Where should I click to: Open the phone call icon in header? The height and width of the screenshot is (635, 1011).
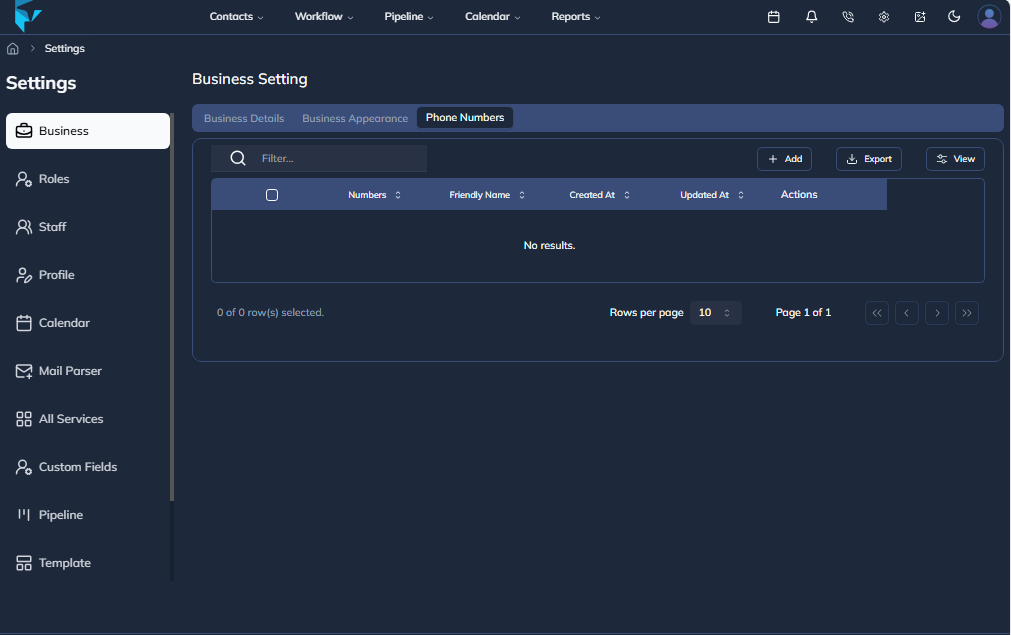[x=848, y=16]
